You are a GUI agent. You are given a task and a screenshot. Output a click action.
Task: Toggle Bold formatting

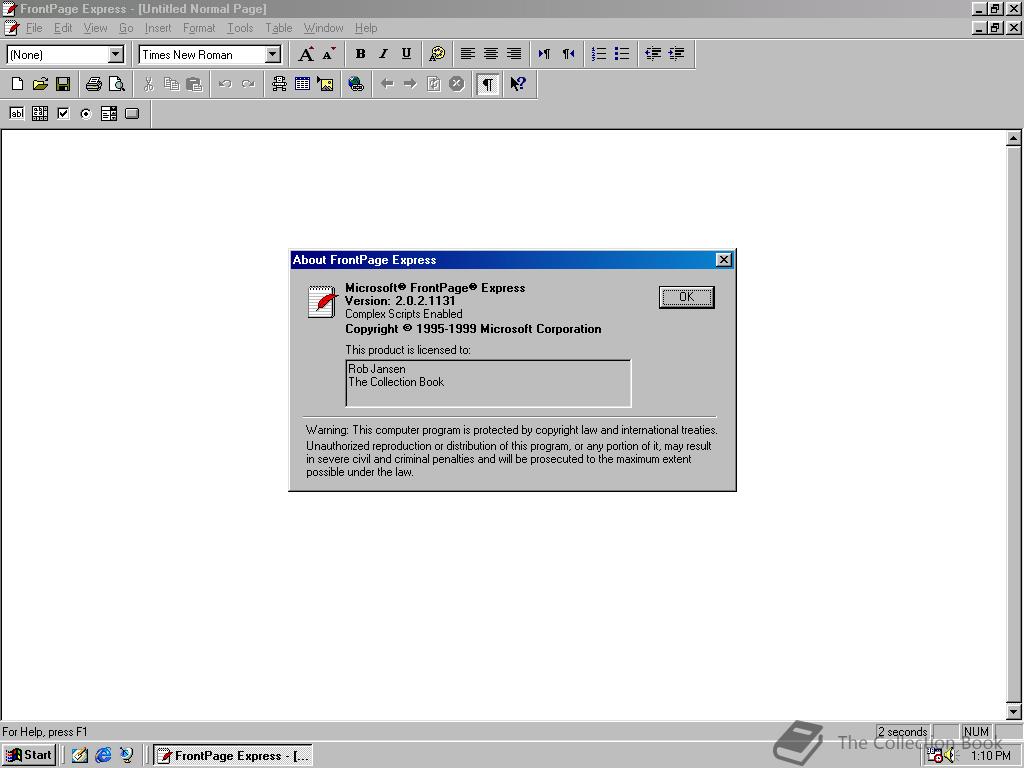[360, 54]
